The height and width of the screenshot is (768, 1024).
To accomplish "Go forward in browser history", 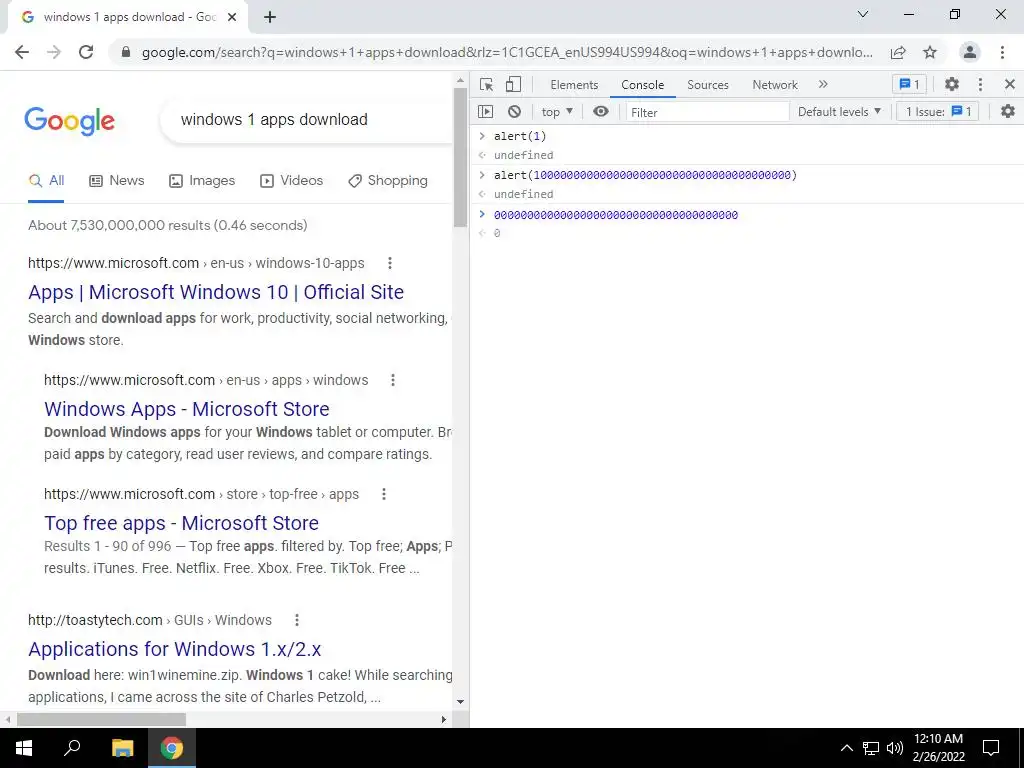I will (x=54, y=52).
